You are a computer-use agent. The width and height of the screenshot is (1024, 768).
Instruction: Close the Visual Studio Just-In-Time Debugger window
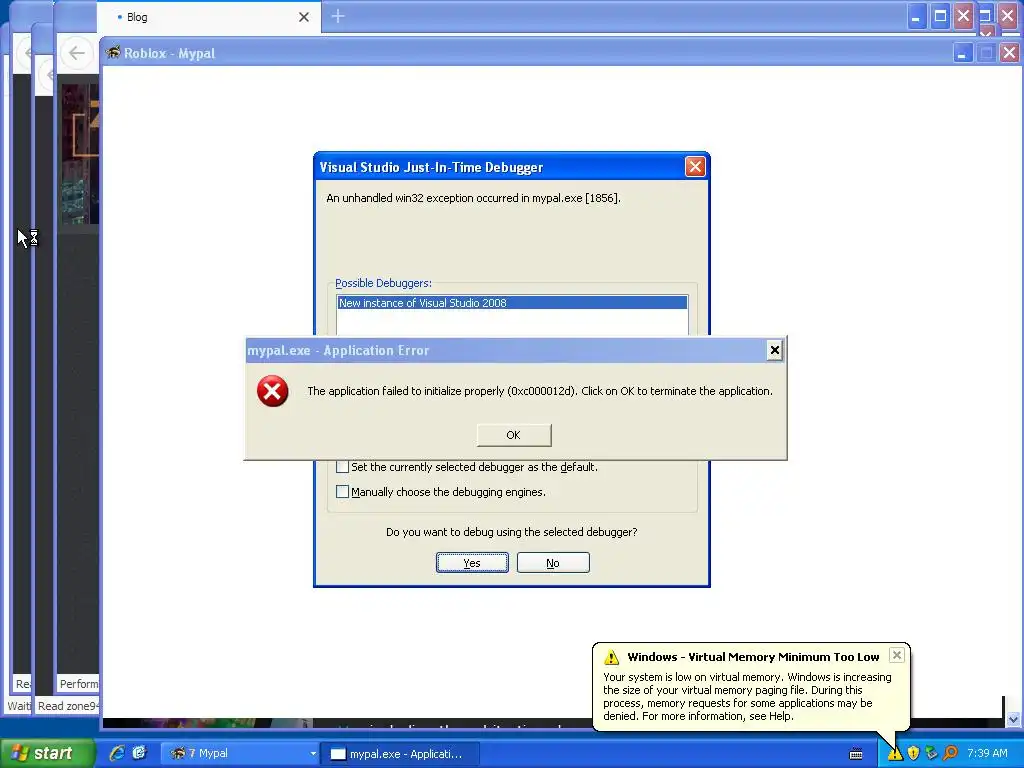[695, 167]
